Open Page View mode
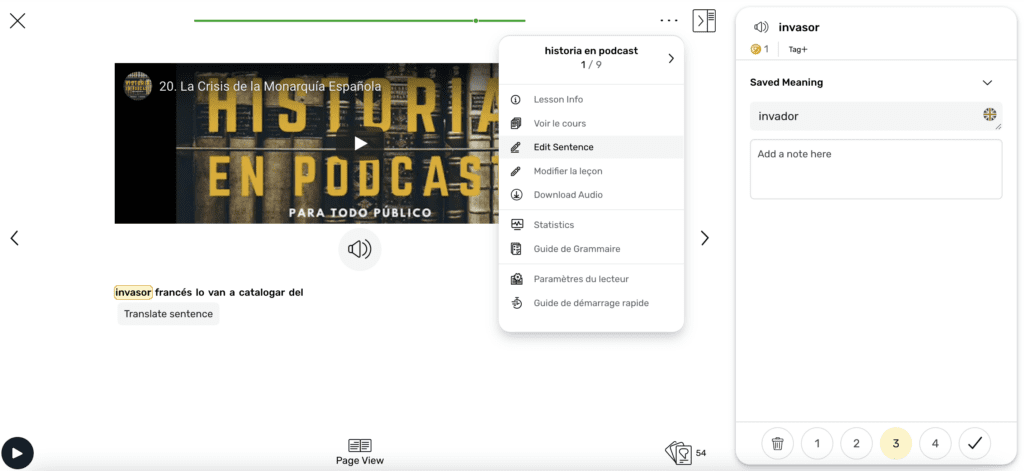This screenshot has height=471, width=1024. [359, 451]
